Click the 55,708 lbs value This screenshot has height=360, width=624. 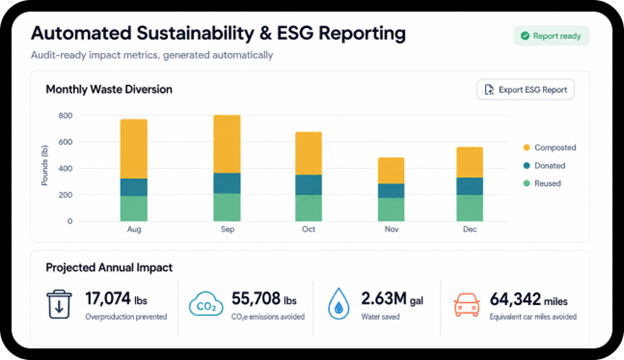264,299
